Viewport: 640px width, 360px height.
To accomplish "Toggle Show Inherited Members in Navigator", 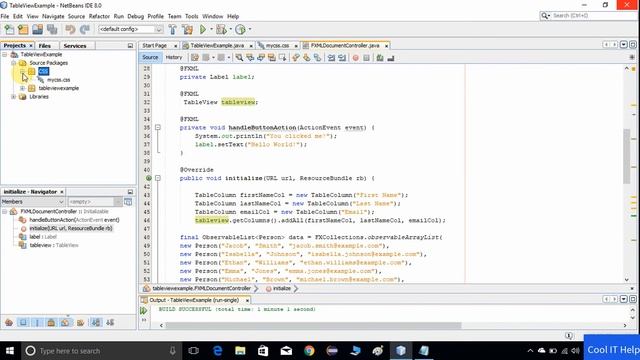I will (9, 322).
